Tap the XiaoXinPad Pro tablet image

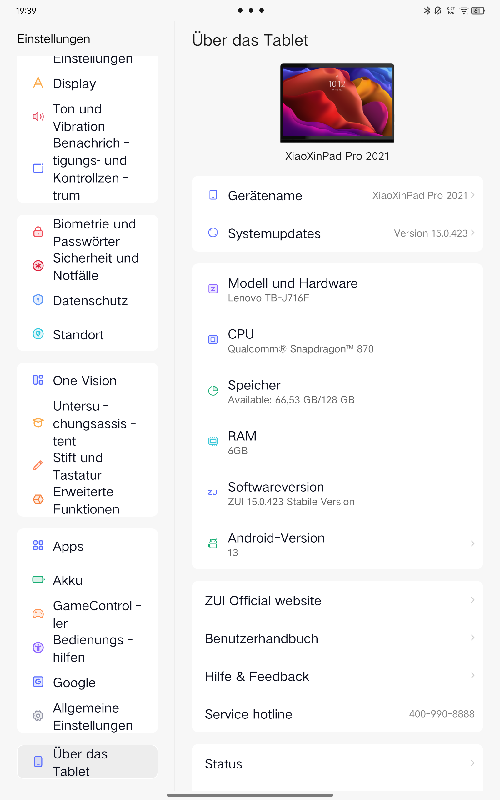coord(337,103)
